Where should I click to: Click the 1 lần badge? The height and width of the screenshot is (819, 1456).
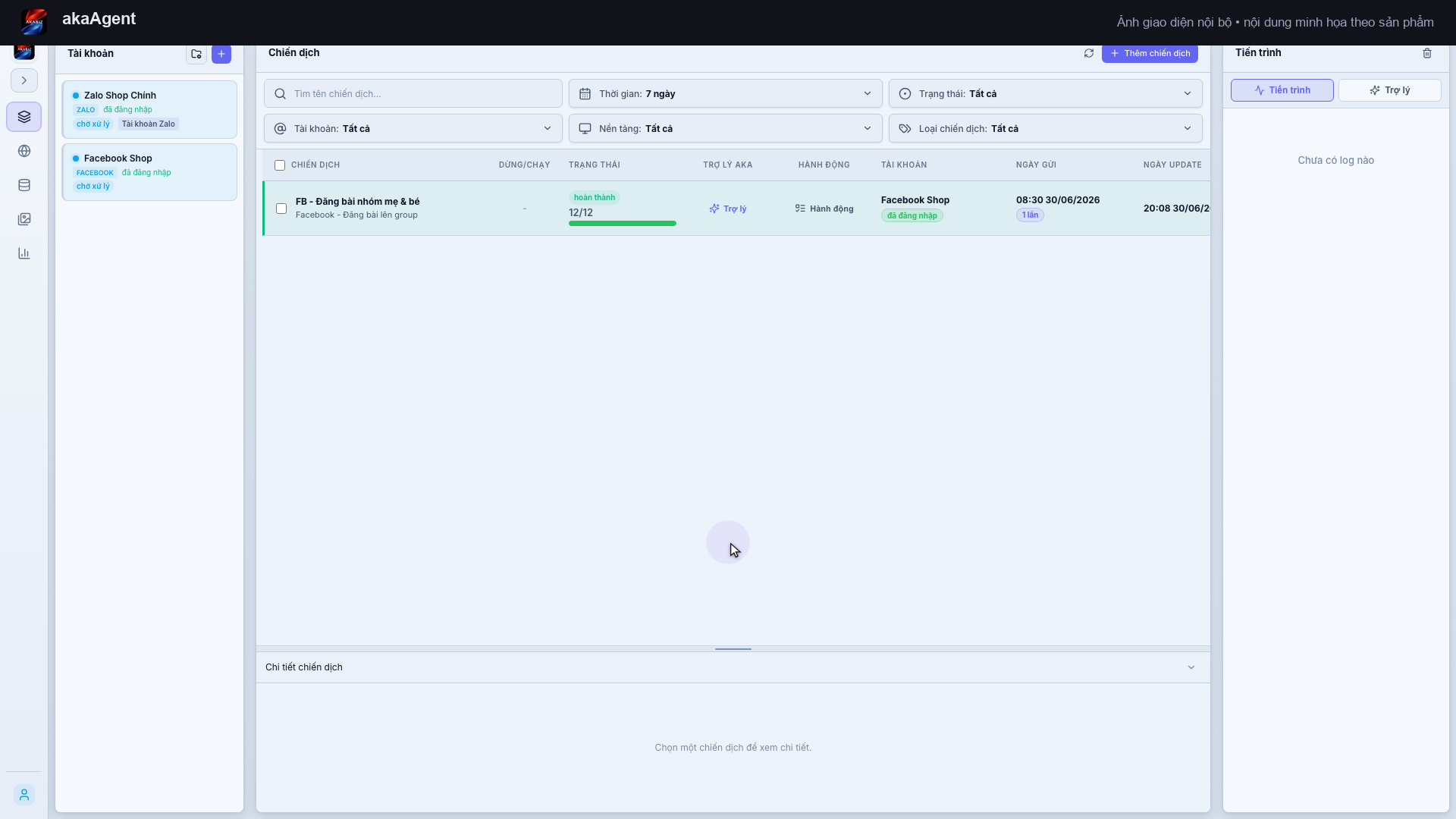[1030, 215]
